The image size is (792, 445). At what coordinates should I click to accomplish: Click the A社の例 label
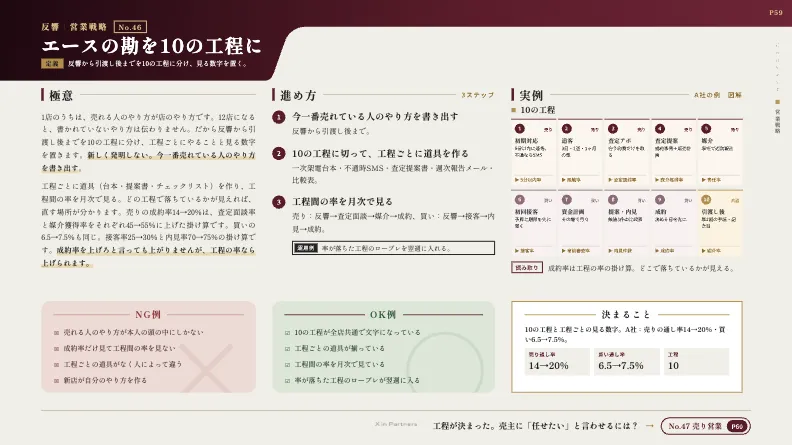(x=707, y=95)
